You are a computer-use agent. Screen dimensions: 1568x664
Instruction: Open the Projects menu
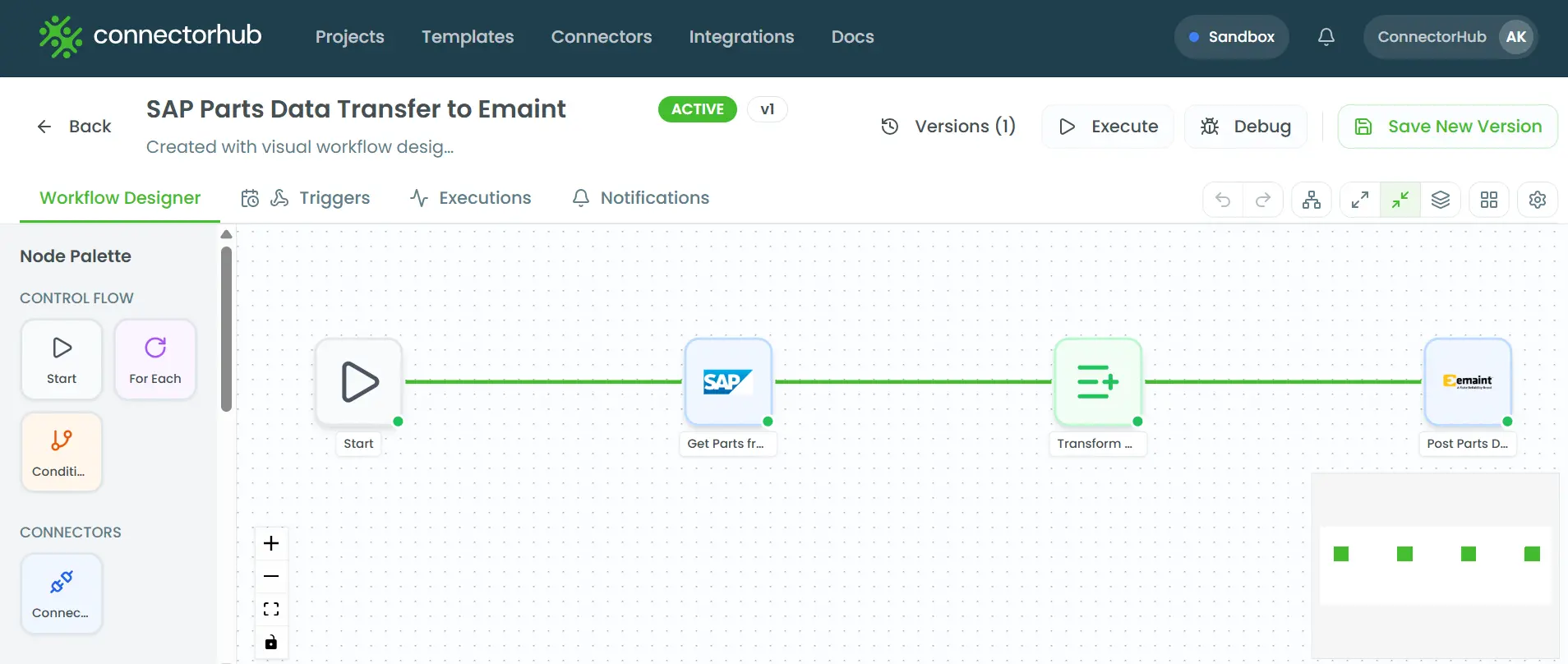click(349, 37)
